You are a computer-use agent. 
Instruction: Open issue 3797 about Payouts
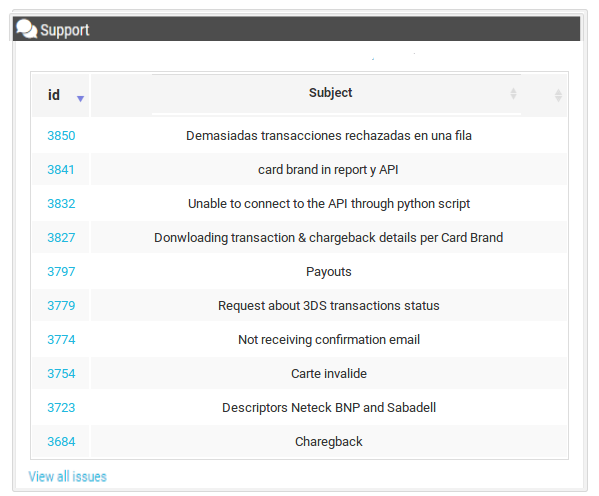(61, 272)
